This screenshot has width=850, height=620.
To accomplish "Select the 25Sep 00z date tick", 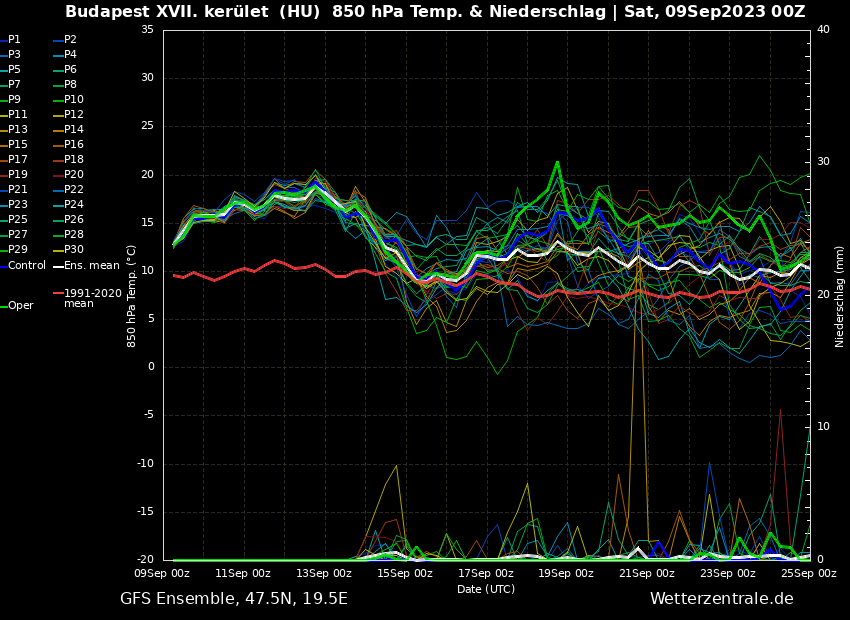I will (x=808, y=573).
